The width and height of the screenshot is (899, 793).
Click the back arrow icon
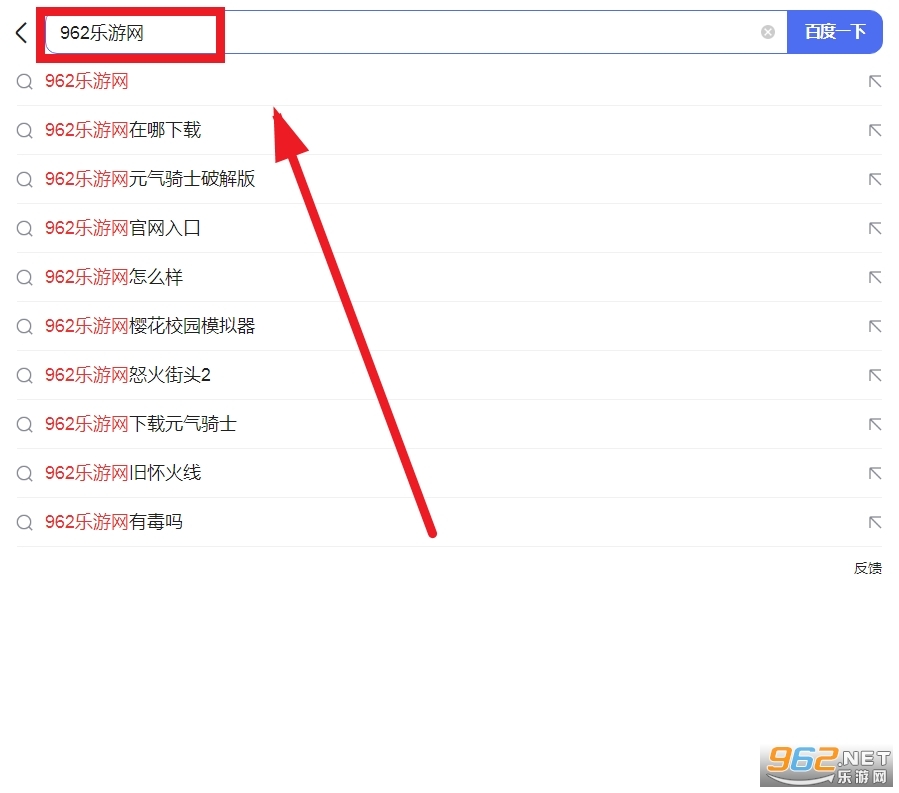pos(22,33)
